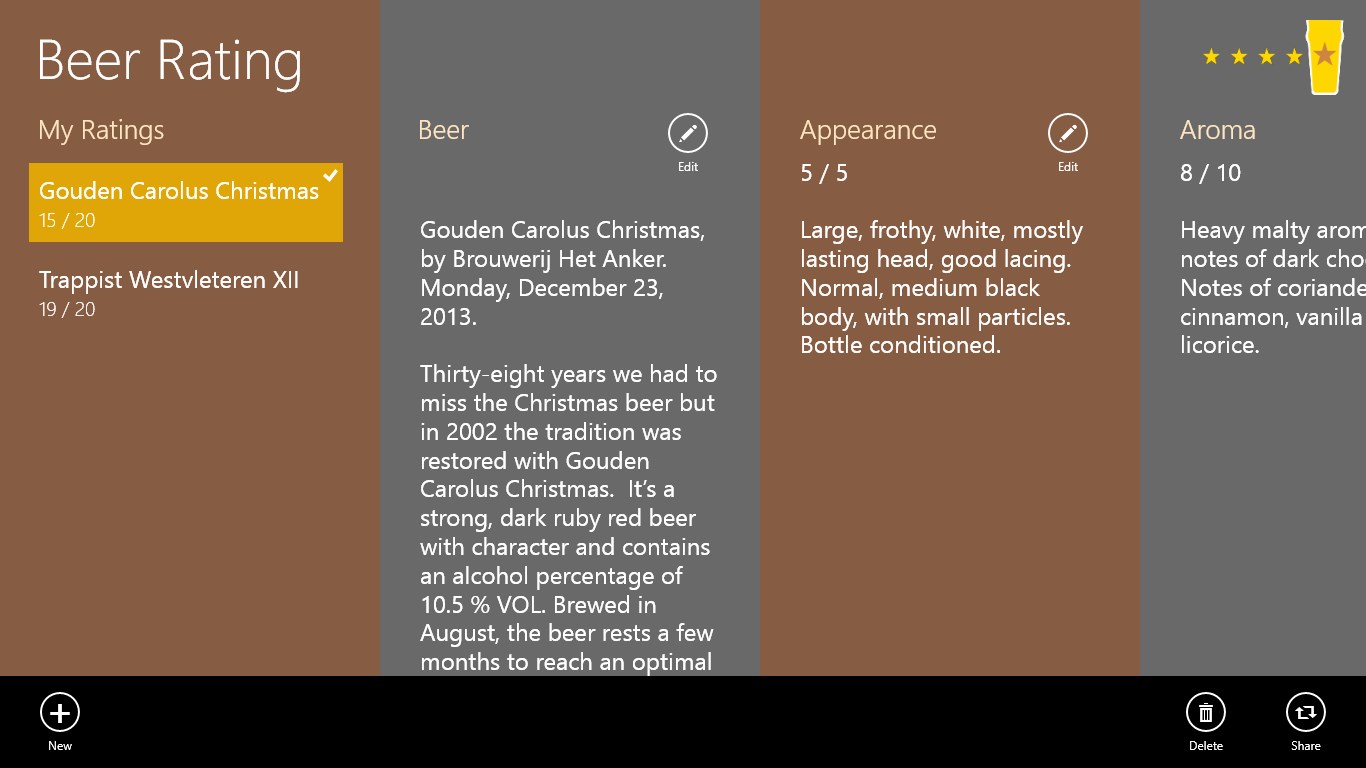1366x768 pixels.
Task: Click the Share icon in app bar
Action: [1305, 713]
